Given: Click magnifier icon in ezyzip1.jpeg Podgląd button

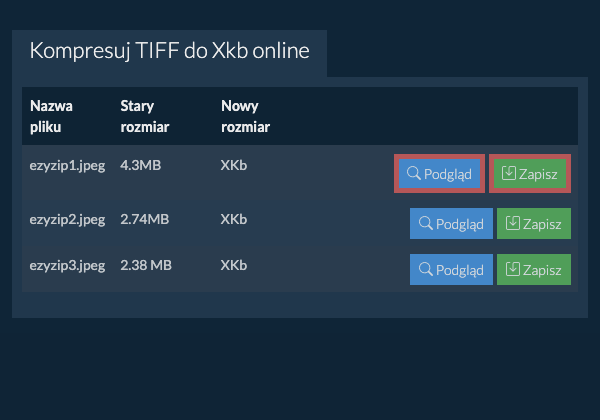Looking at the screenshot, I should 412,174.
